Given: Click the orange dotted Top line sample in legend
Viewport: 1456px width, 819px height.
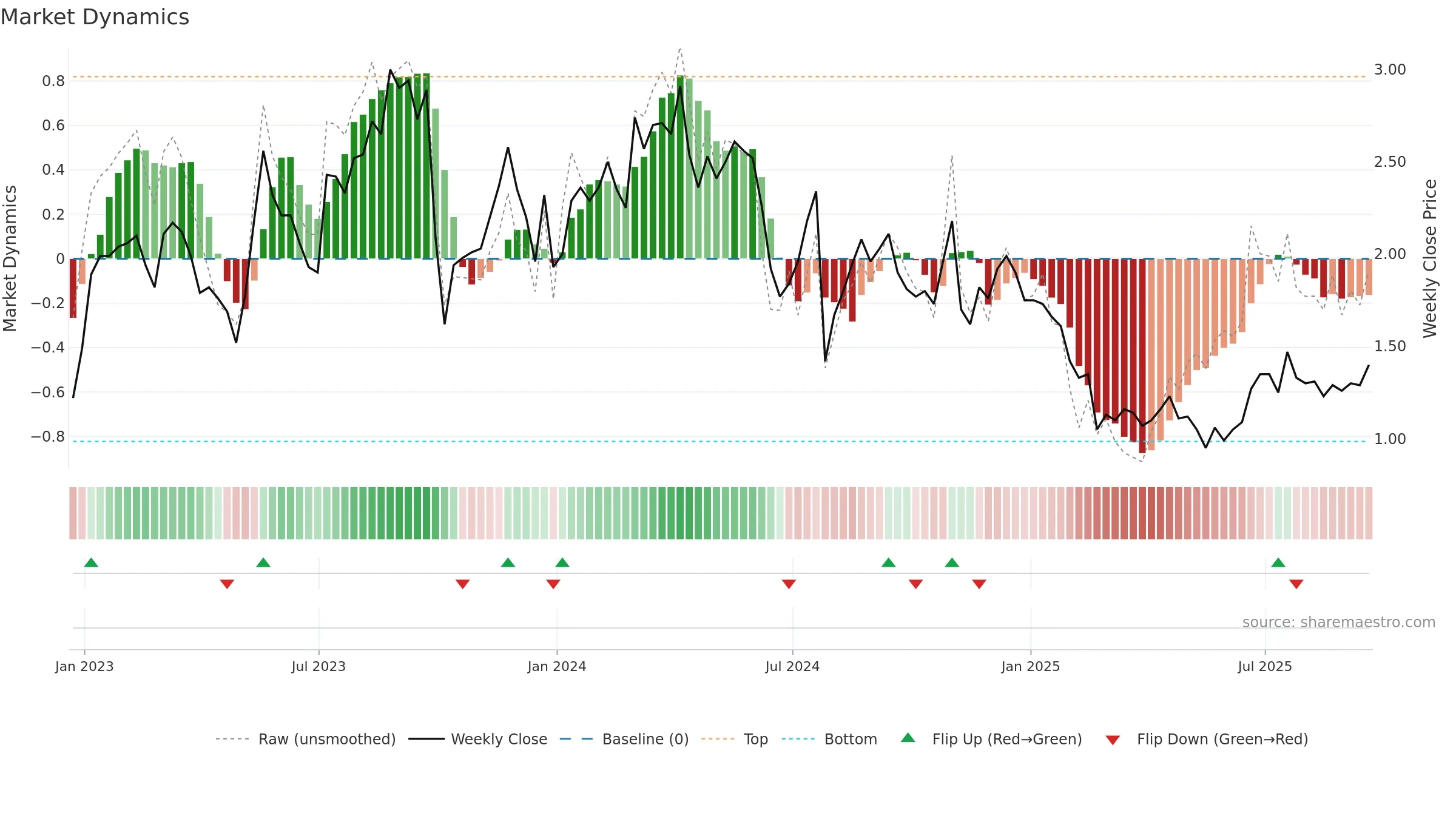Looking at the screenshot, I should 718,739.
